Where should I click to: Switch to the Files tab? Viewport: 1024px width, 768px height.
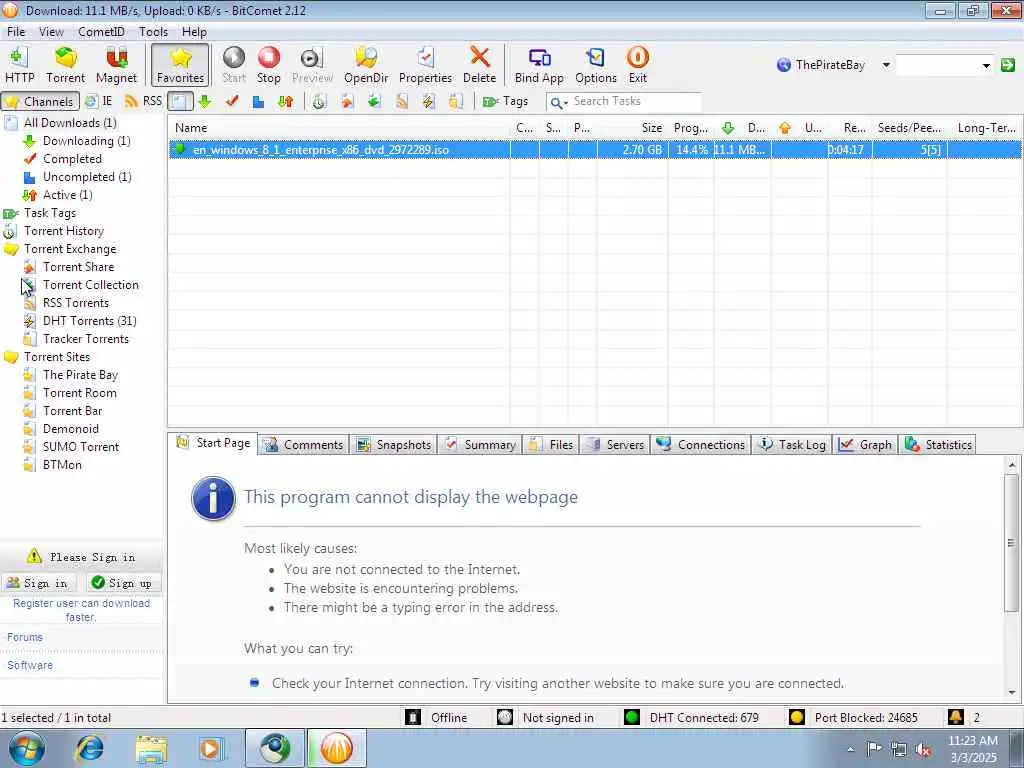pyautogui.click(x=551, y=445)
